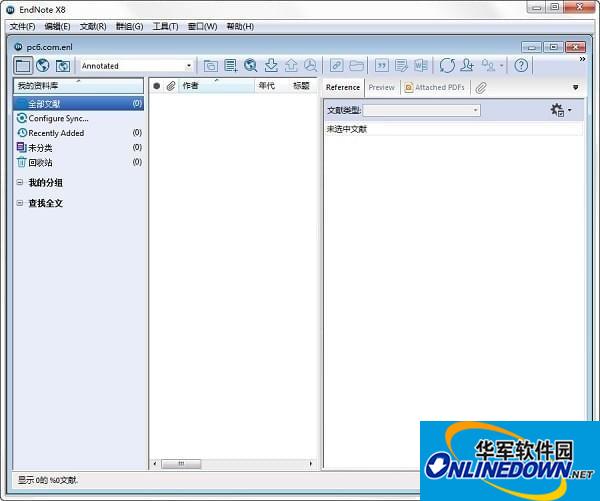Select the 全部文献 group
600x501 pixels.
click(x=78, y=104)
